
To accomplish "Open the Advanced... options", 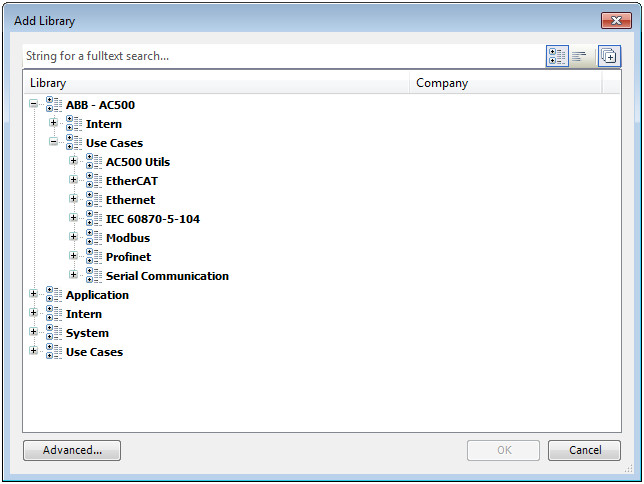I will pos(72,451).
